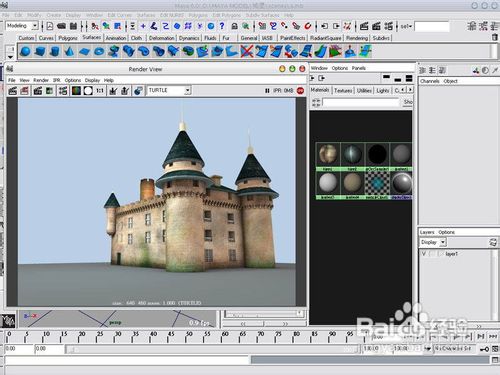
Task: Expand the layer Display dropdown
Action: click(x=433, y=242)
